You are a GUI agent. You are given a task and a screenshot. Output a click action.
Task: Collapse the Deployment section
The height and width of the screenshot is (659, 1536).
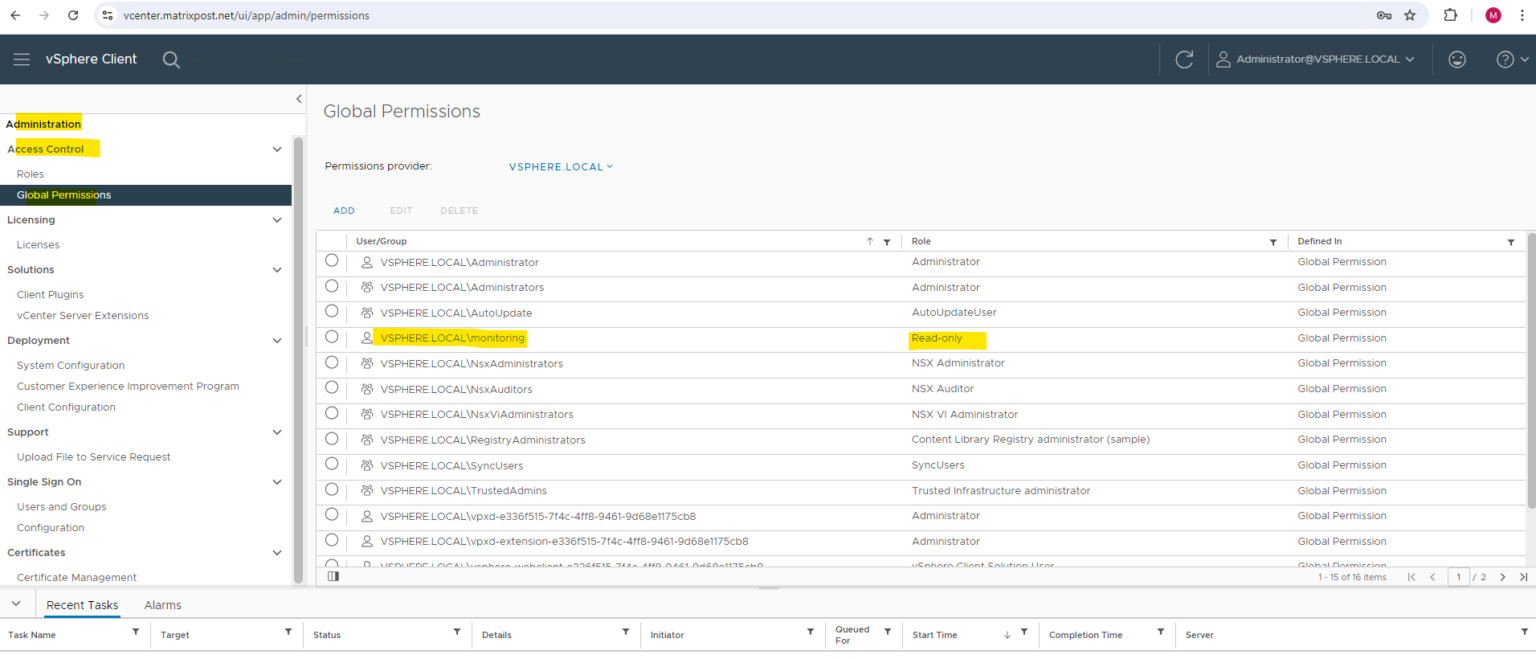point(277,340)
